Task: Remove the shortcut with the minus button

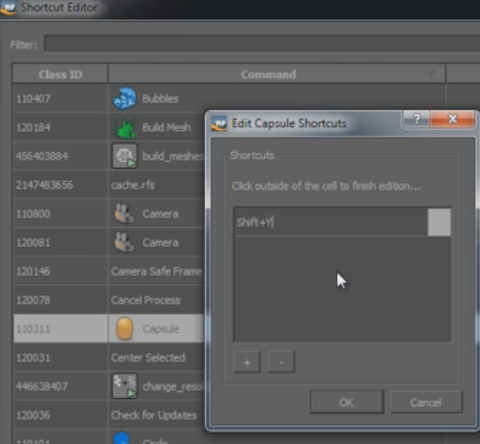Action: tap(281, 362)
